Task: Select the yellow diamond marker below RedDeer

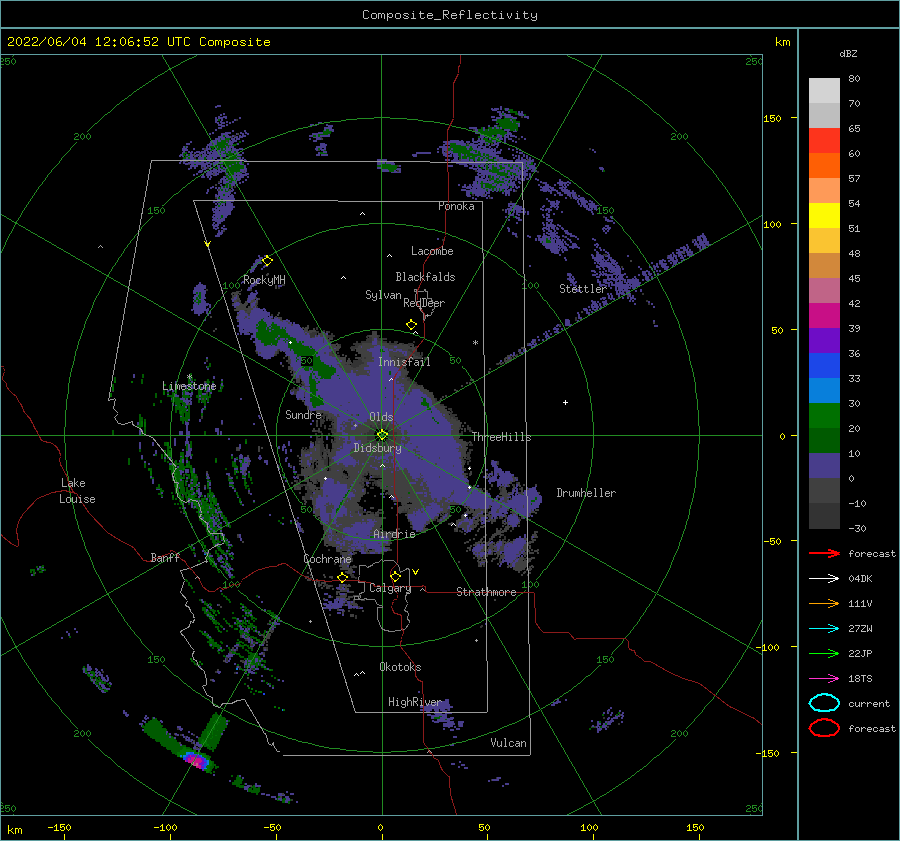Action: pyautogui.click(x=412, y=325)
